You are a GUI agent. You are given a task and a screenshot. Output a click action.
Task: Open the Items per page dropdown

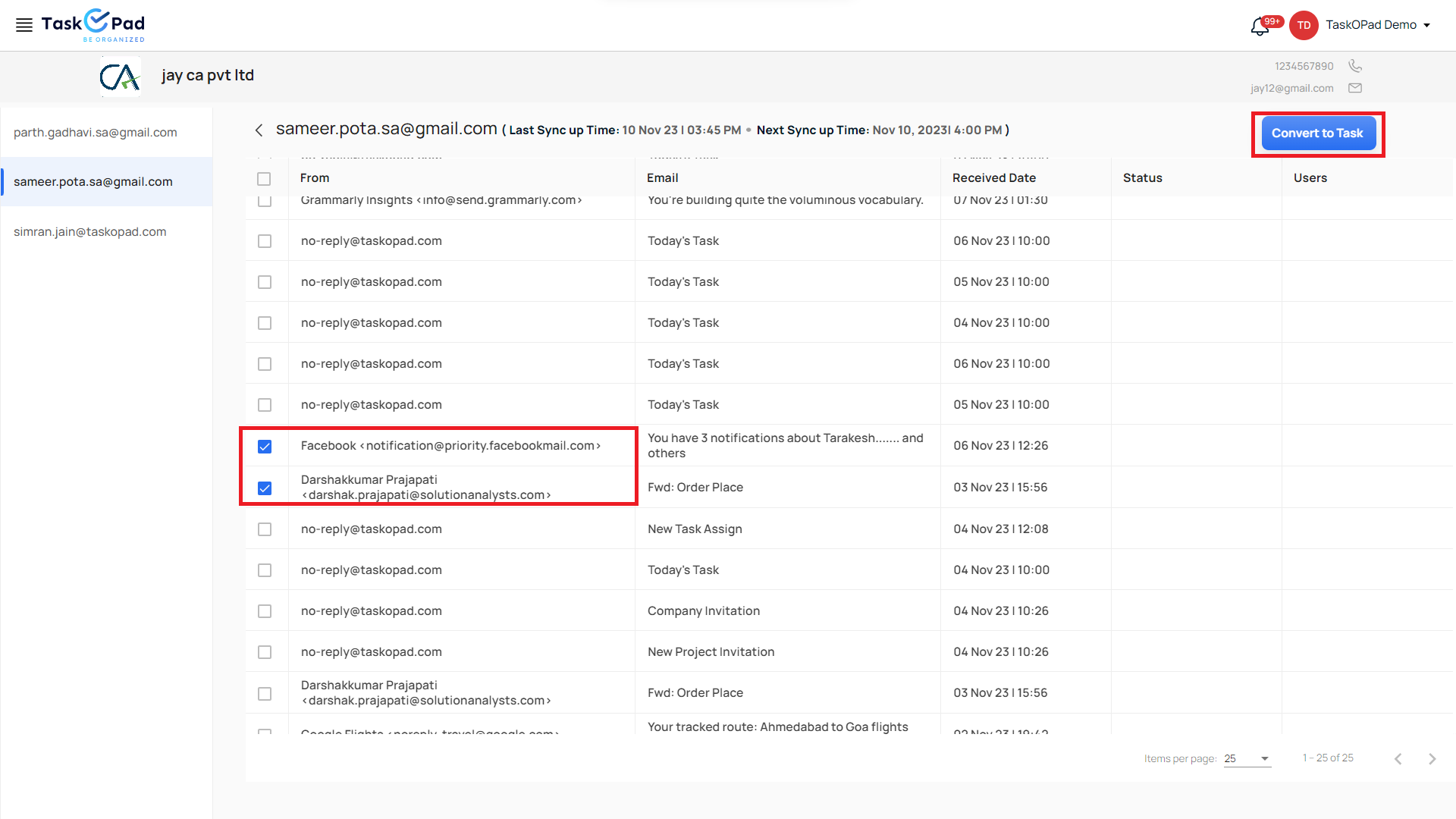click(1247, 758)
